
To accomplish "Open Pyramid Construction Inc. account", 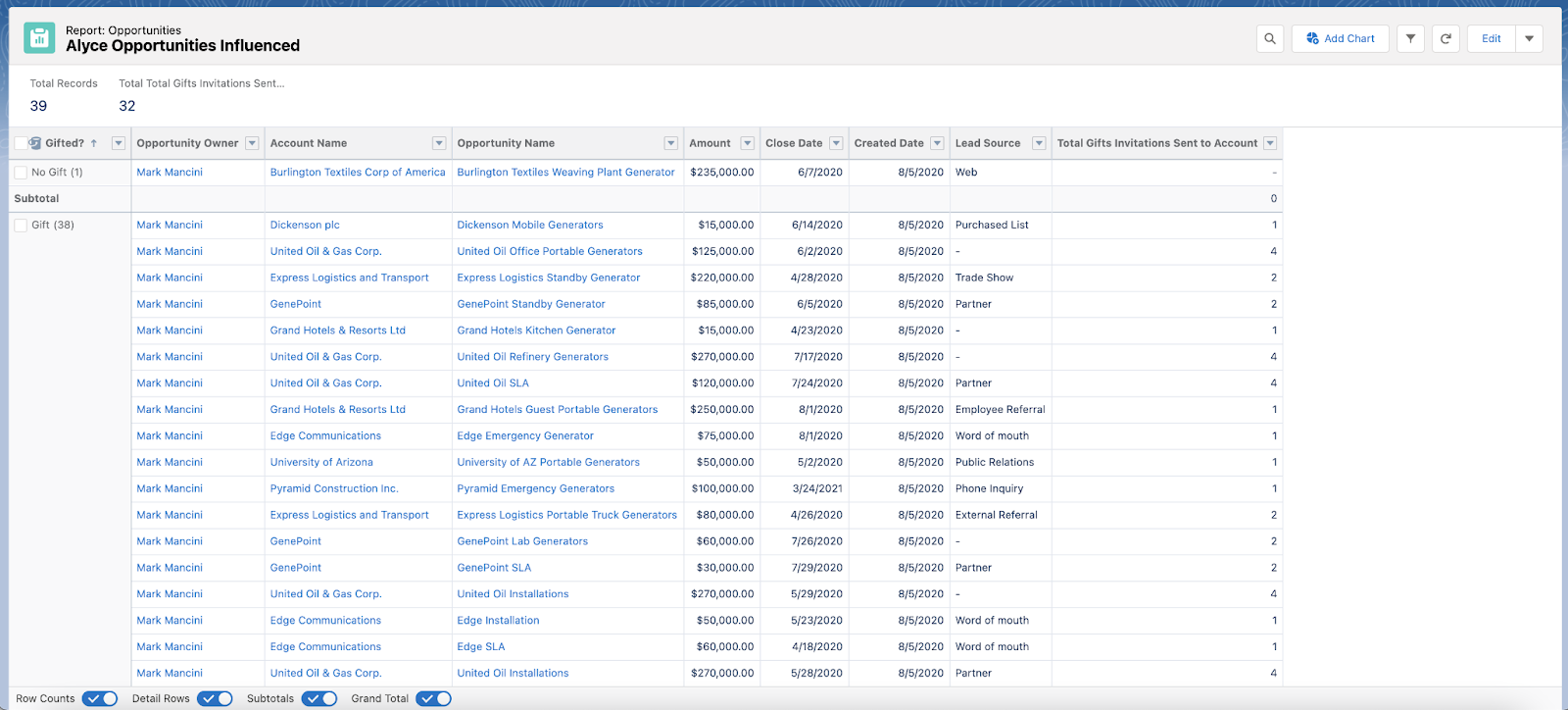I will [334, 489].
